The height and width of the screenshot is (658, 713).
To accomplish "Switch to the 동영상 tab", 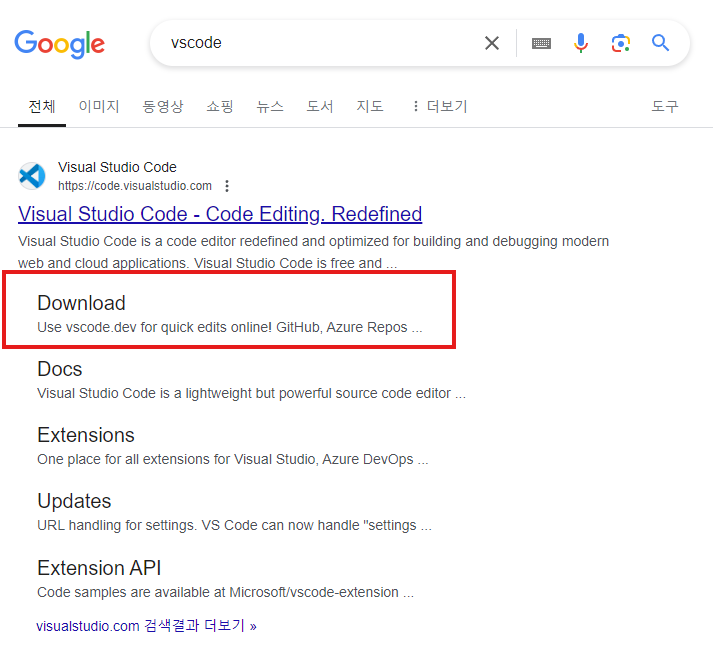I will 163,106.
